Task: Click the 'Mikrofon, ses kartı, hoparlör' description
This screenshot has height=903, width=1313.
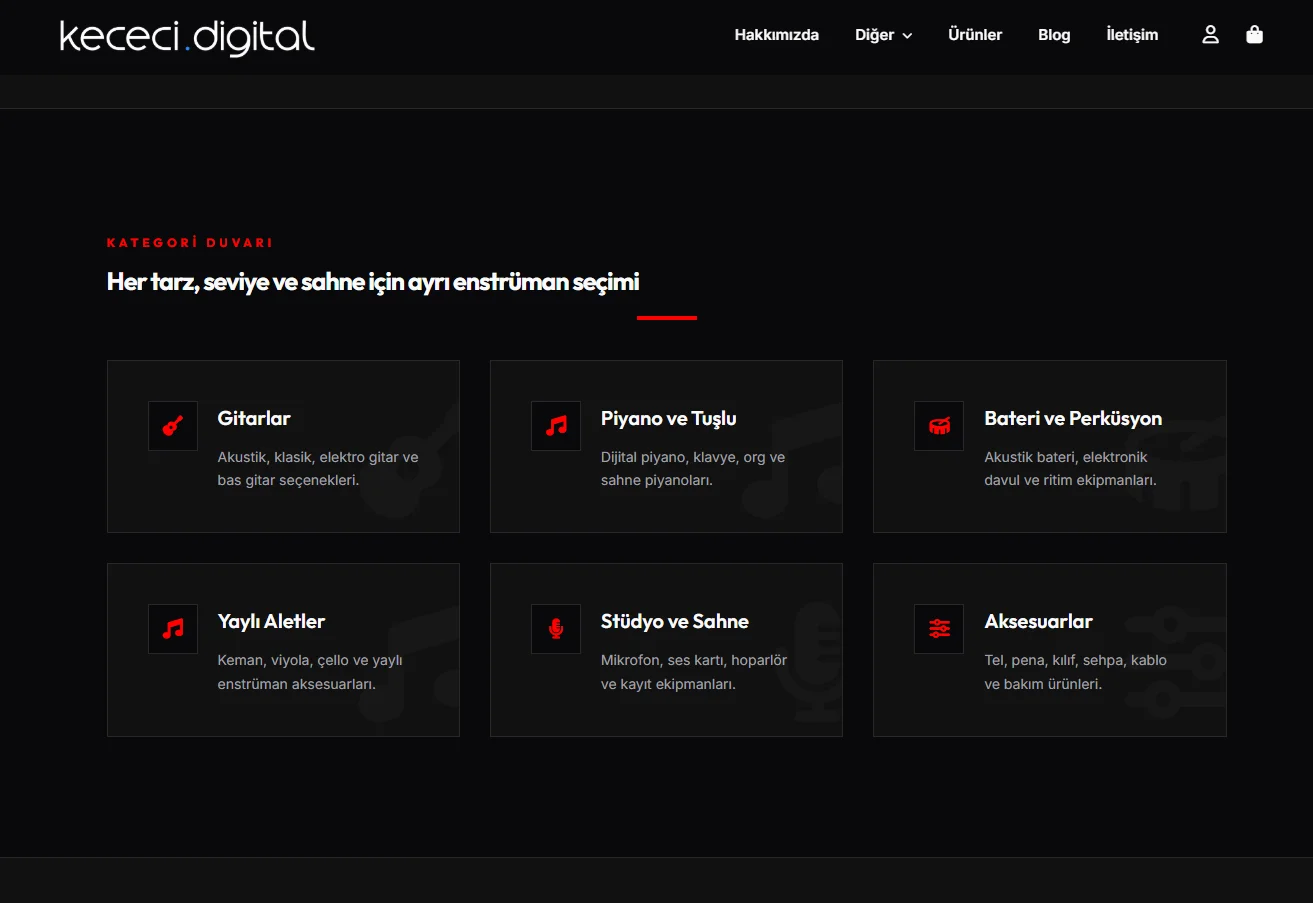Action: [x=694, y=672]
